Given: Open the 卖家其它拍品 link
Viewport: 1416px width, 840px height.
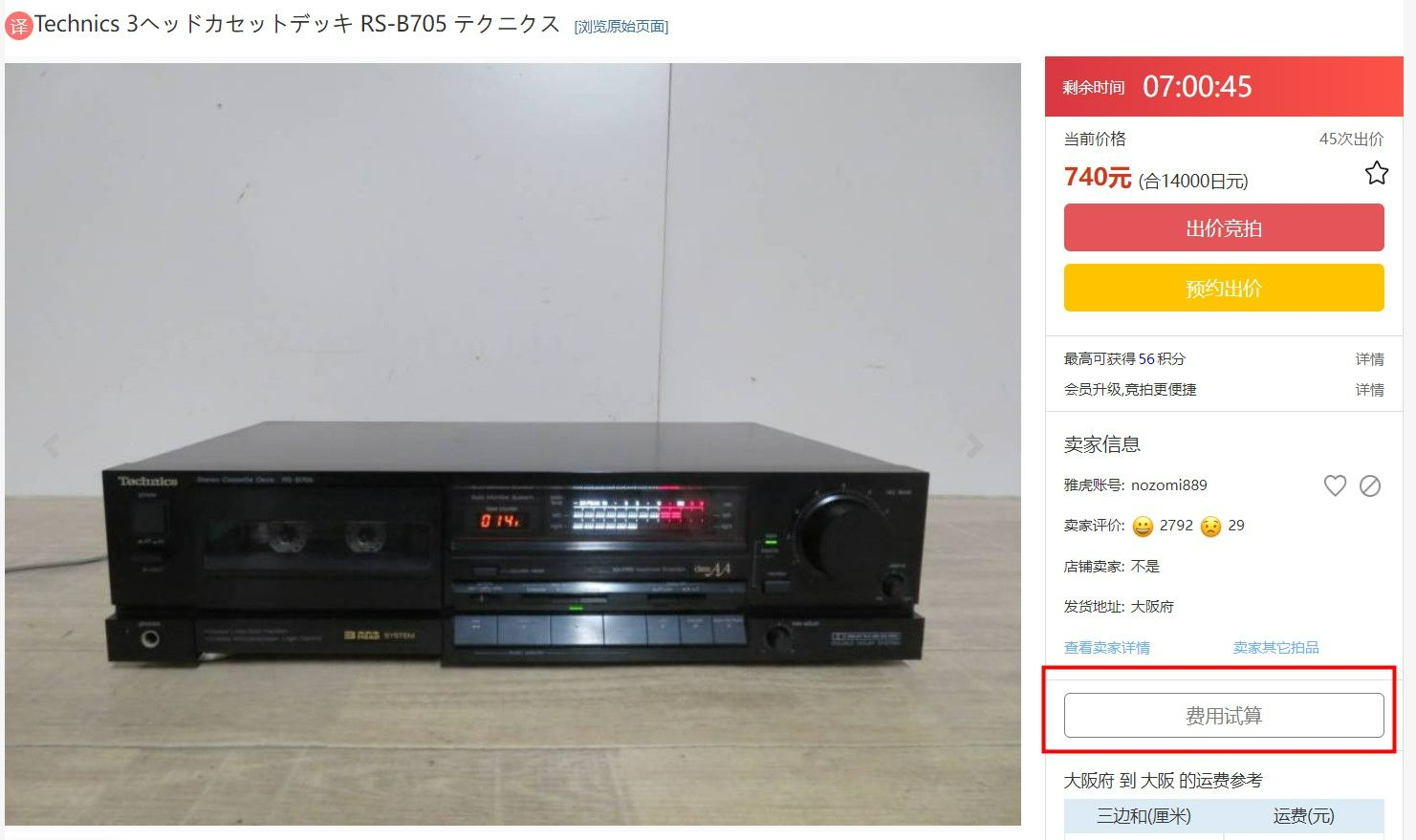Looking at the screenshot, I should point(1275,648).
